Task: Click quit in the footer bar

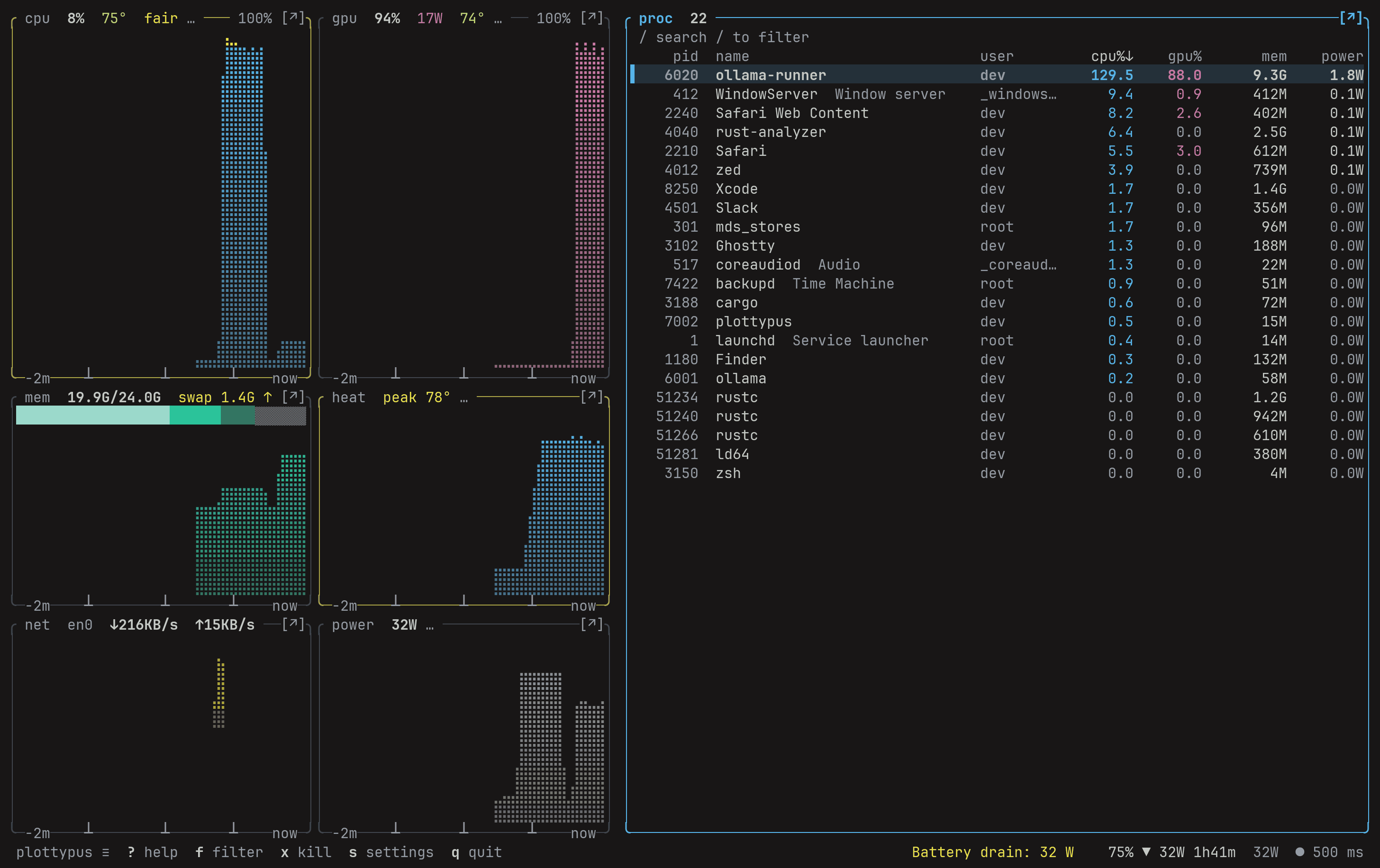Action: (477, 852)
